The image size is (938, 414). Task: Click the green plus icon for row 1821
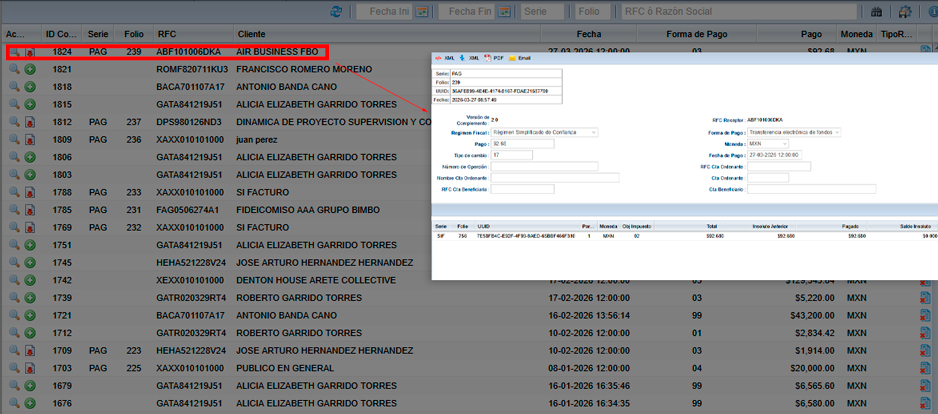tap(30, 70)
